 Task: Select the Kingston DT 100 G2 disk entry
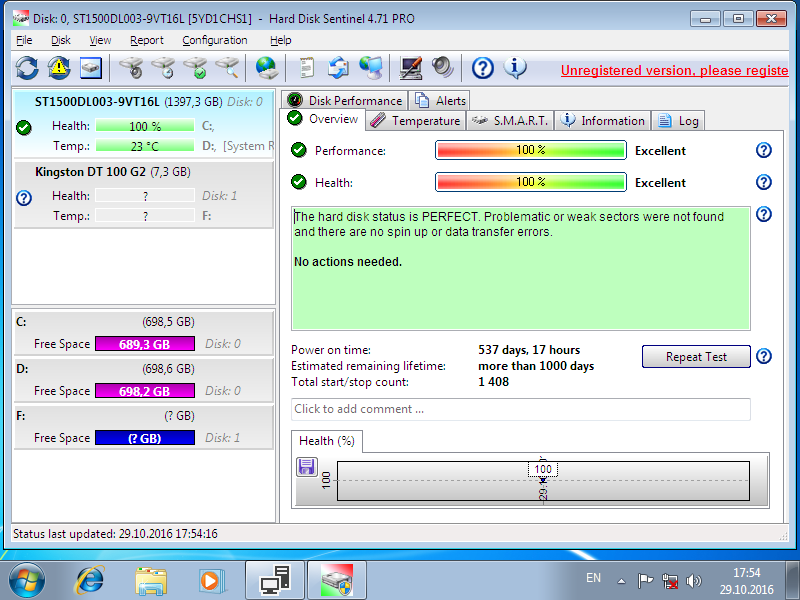coord(143,194)
